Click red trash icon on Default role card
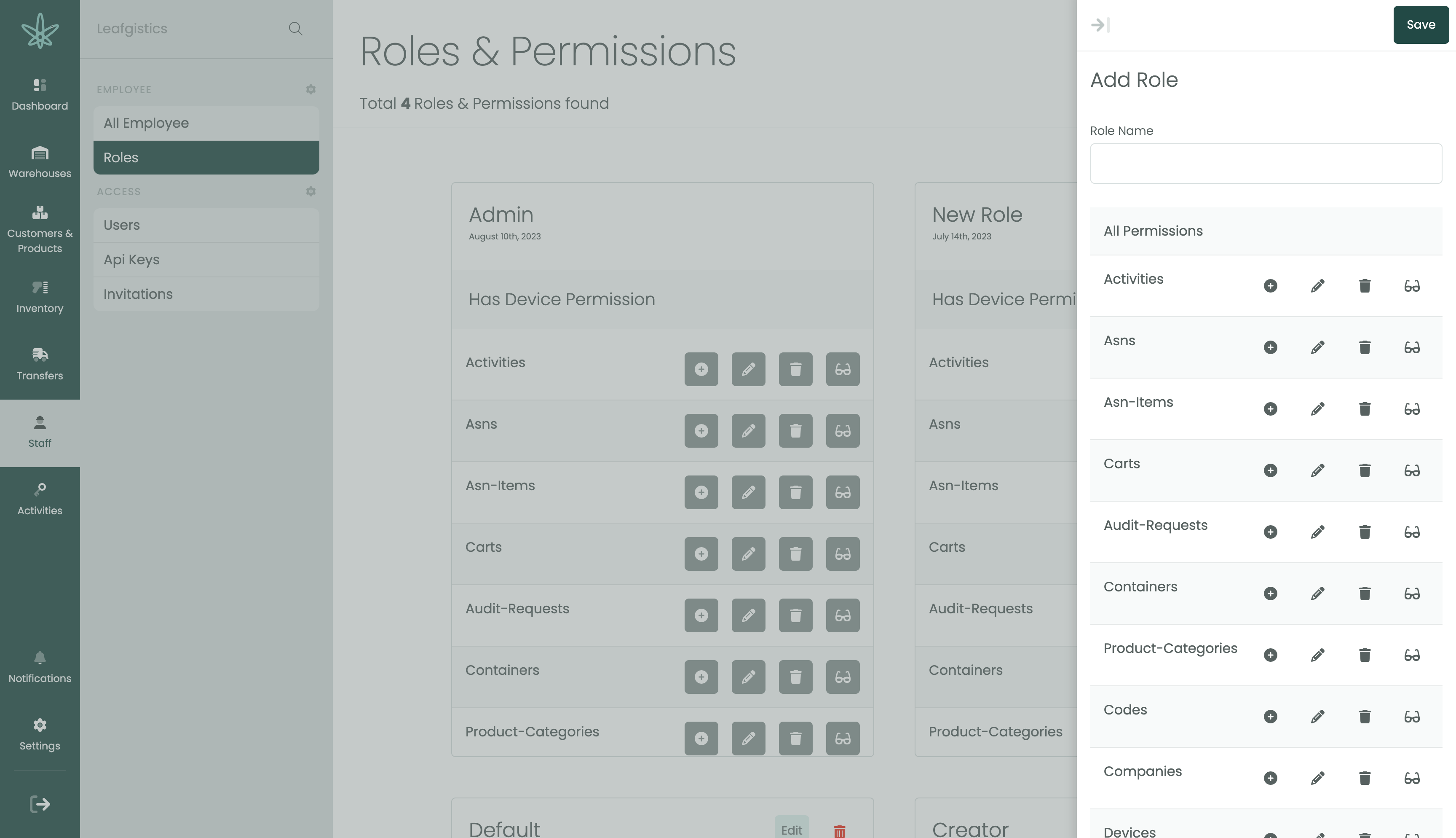Image resolution: width=1456 pixels, height=838 pixels. coord(839,831)
